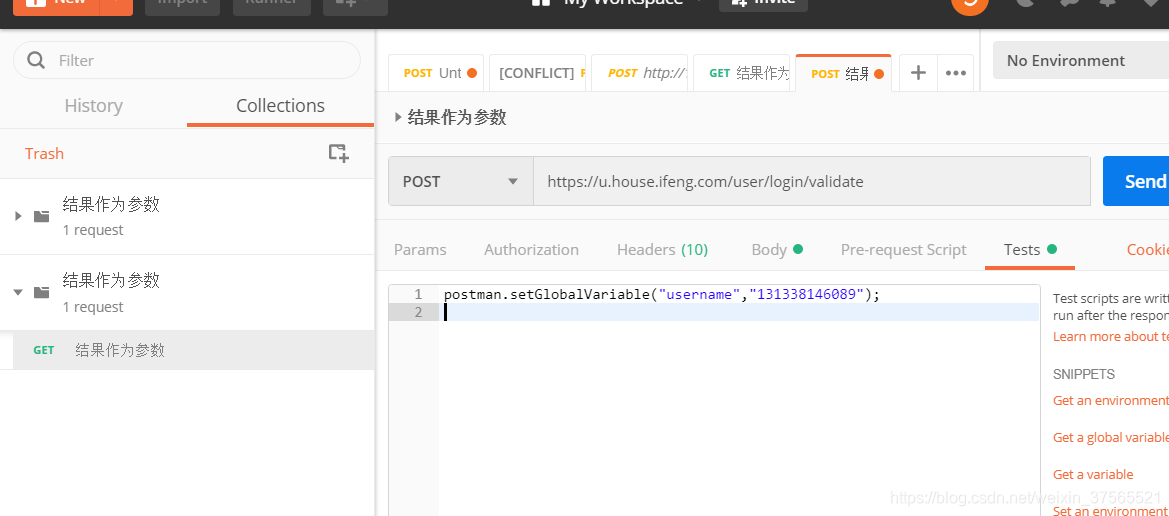Screen dimensions: 1169x516
Task: Switch to the POST http:// request tab
Action: point(639,73)
